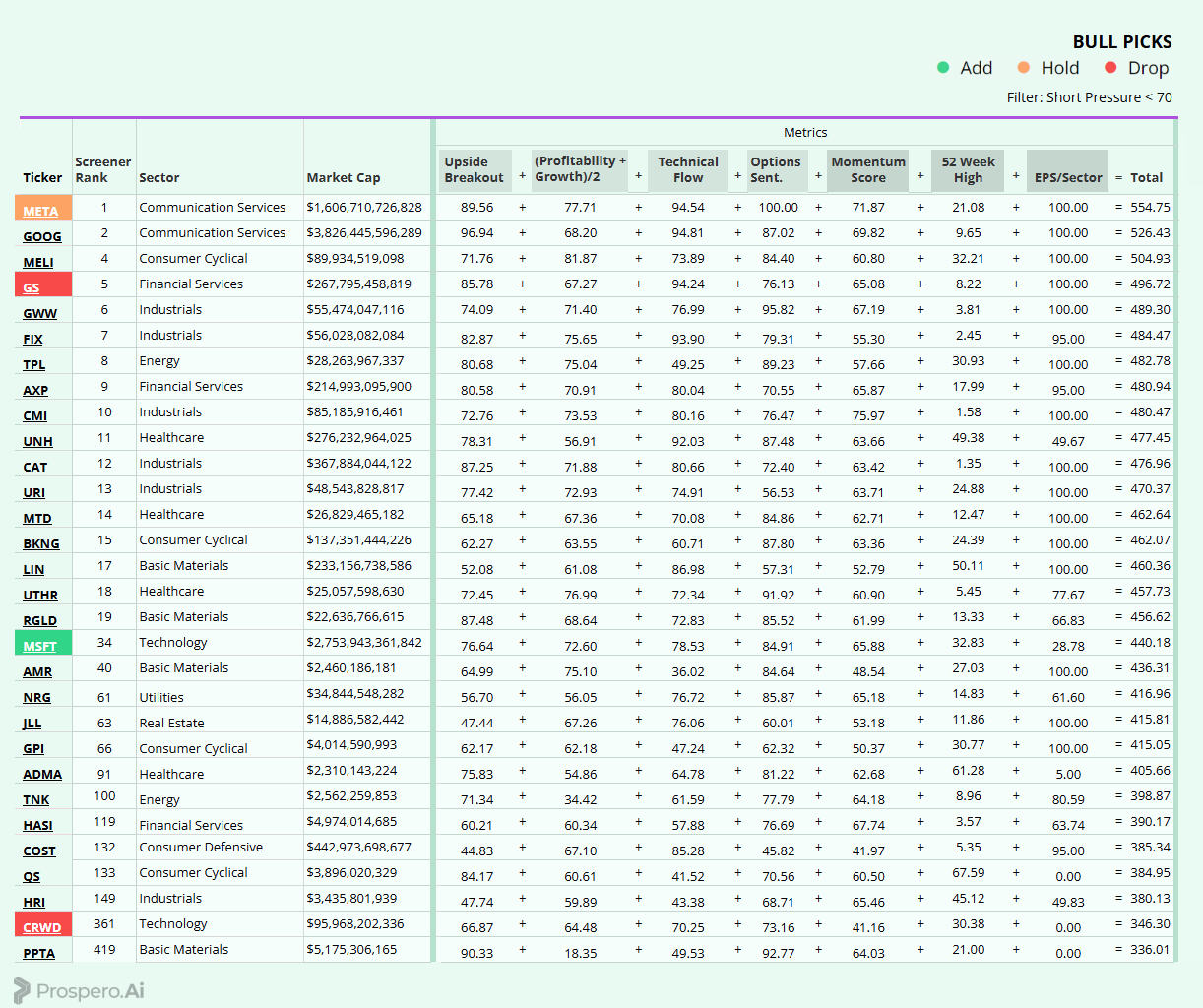1203x1008 pixels.
Task: Click the orange Hold legend dot
Action: [x=1024, y=68]
